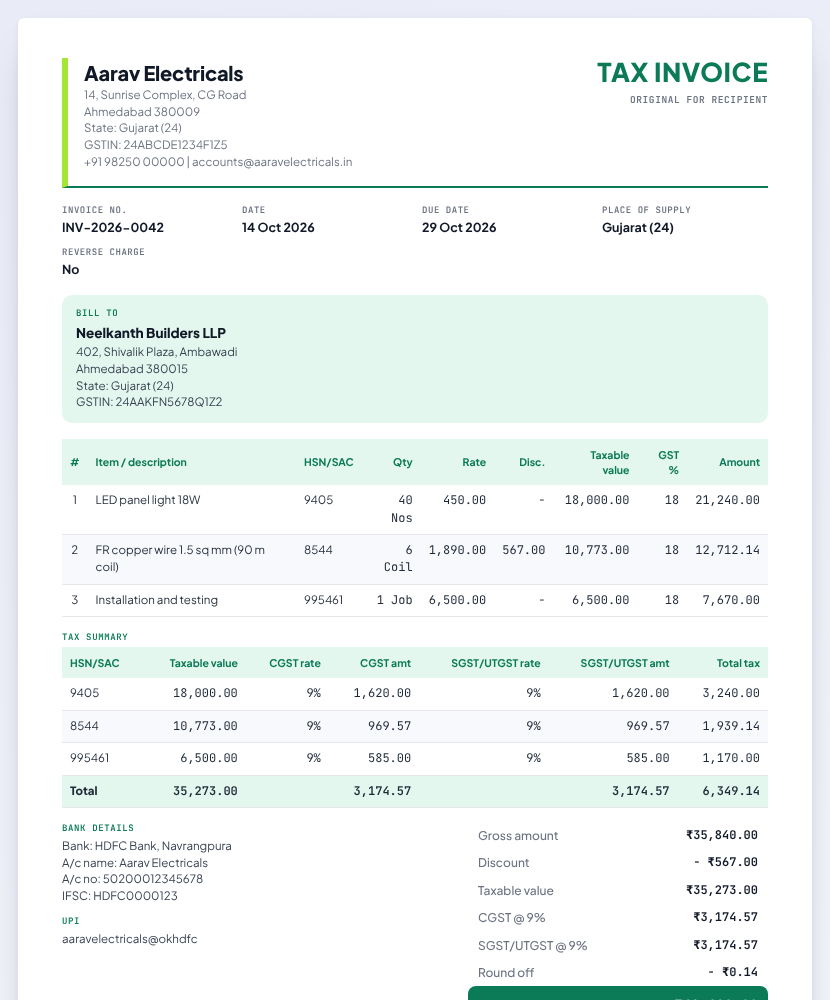Click IFSC: HDFC0000123

click(120, 896)
